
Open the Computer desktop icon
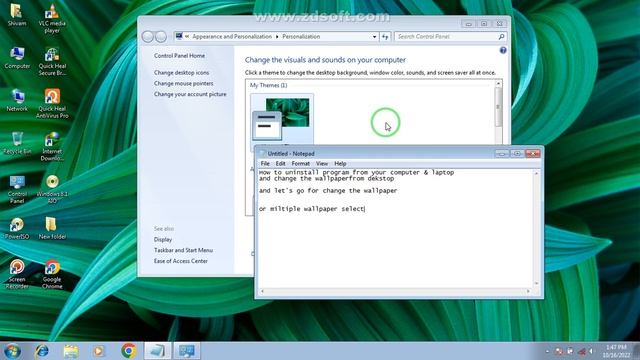coord(17,58)
